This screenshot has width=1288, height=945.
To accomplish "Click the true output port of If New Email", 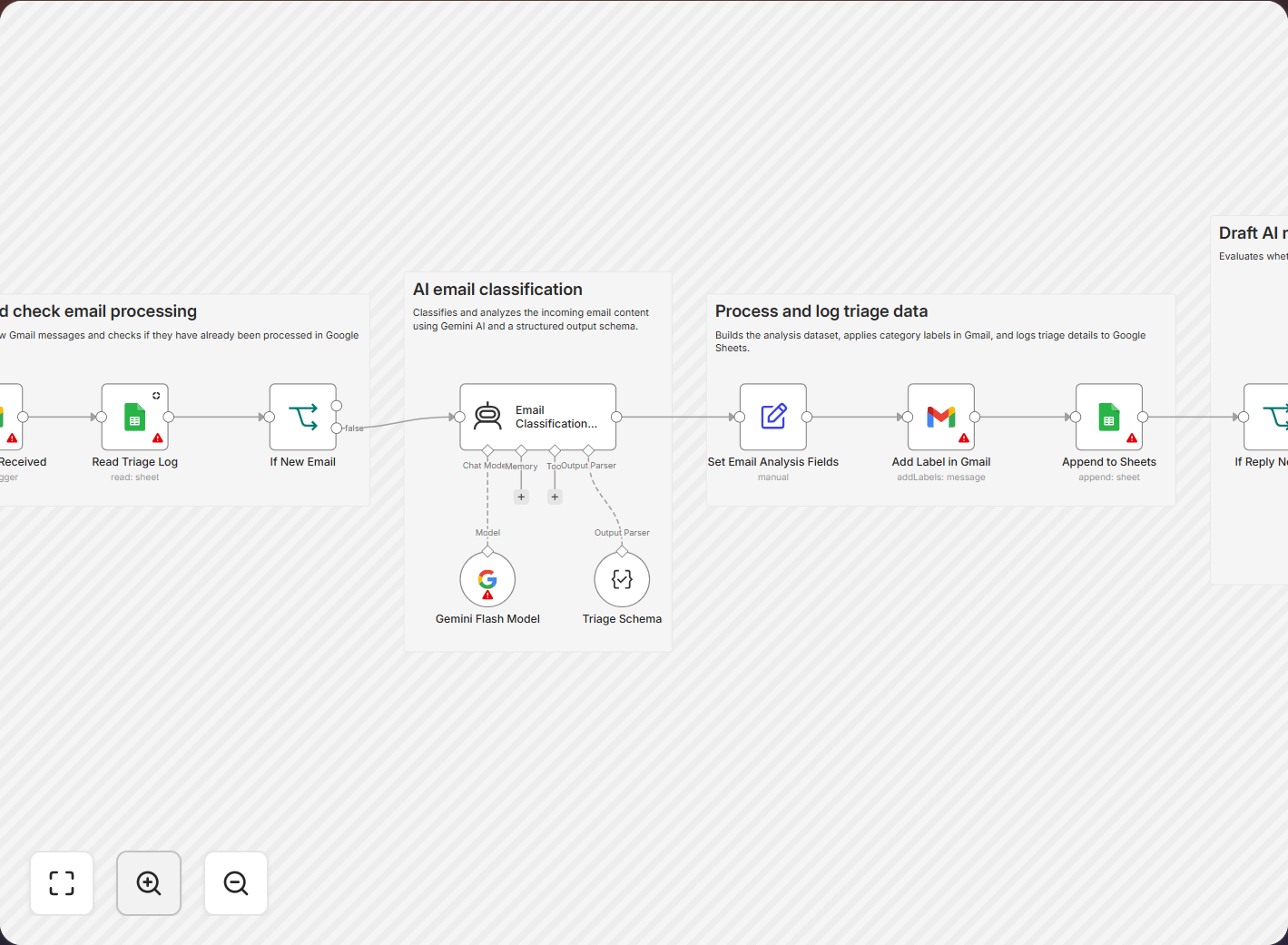I will pyautogui.click(x=337, y=406).
